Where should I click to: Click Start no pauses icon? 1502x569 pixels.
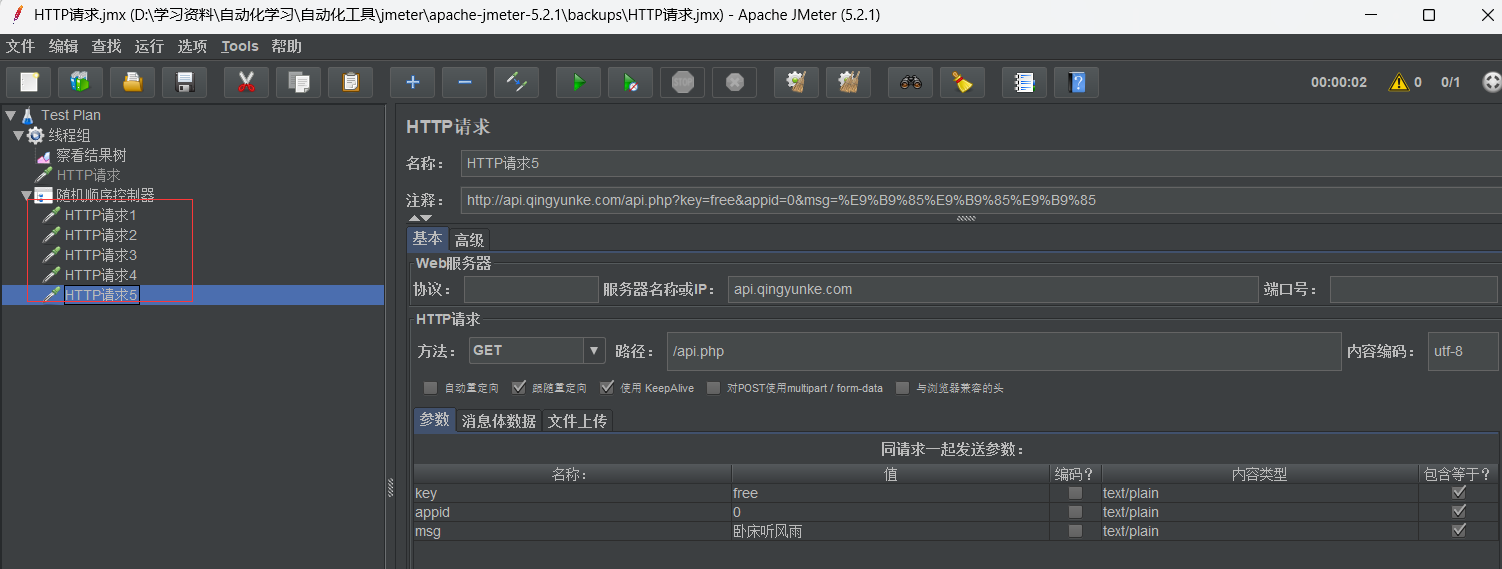[630, 82]
